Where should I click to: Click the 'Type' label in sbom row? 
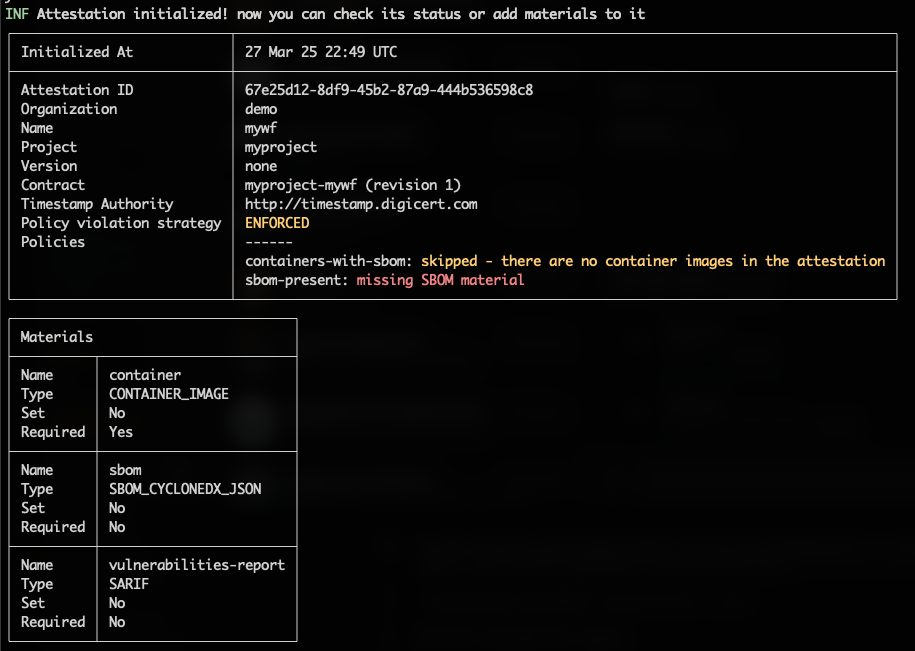click(x=37, y=489)
